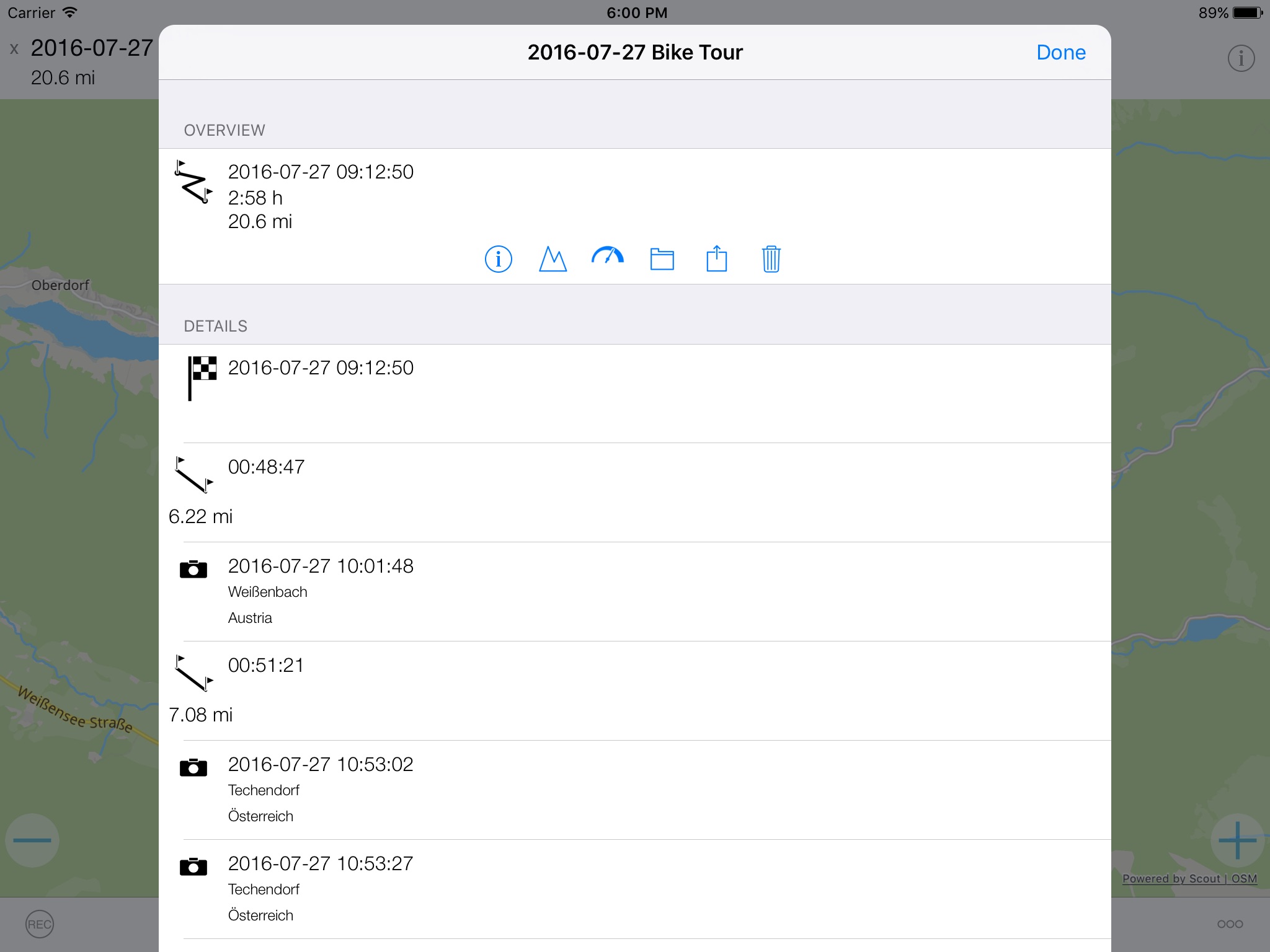Screen dimensions: 1270x952
Task: Open folder for this bike tour
Action: click(x=662, y=258)
